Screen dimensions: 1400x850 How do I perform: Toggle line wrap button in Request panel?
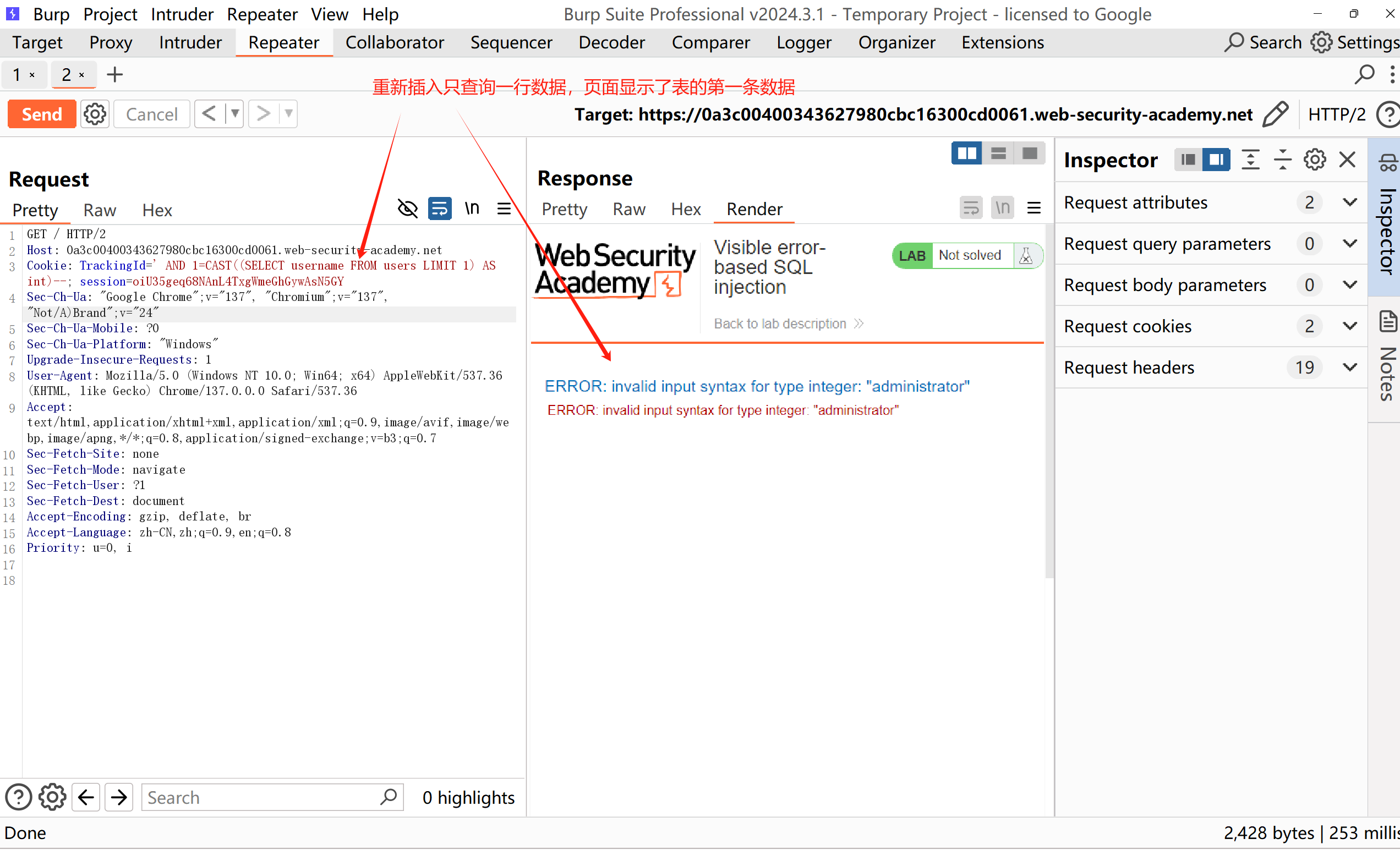[x=440, y=209]
